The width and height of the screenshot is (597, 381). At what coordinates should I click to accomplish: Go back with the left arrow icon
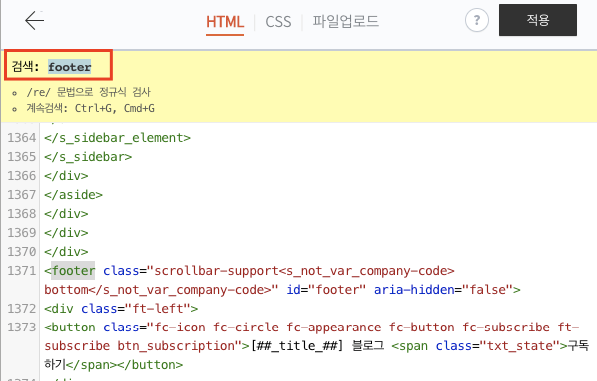(35, 20)
